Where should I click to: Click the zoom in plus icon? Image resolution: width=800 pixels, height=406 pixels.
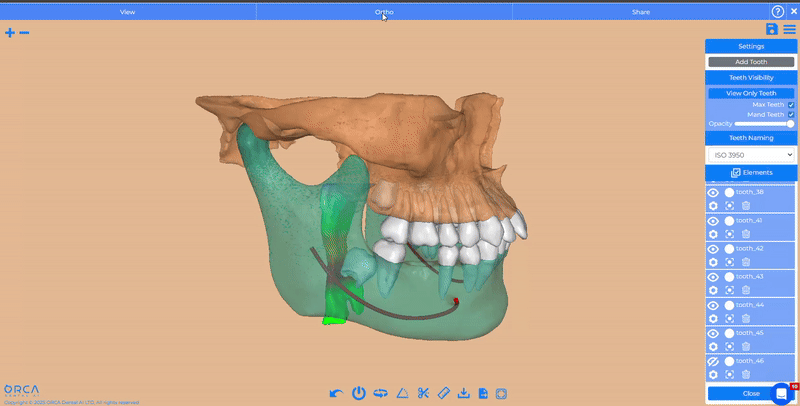pos(10,33)
